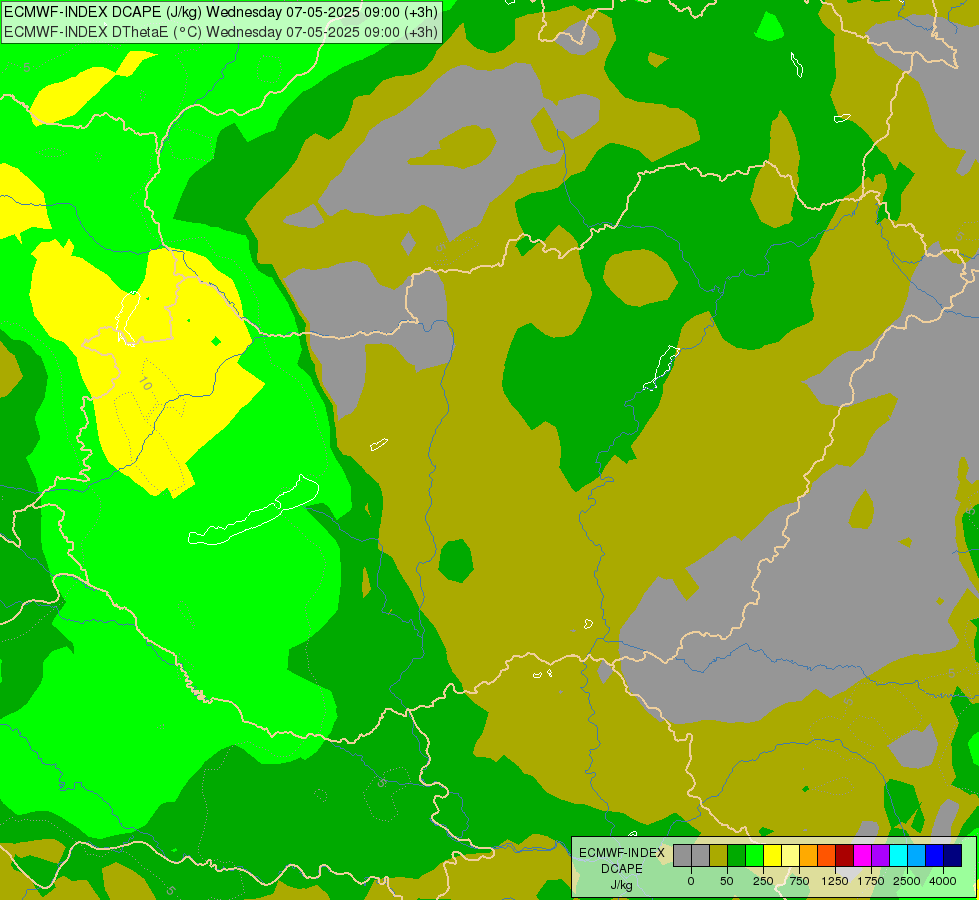979x900 pixels.
Task: Click the red-orange legend swatch
Action: point(827,856)
